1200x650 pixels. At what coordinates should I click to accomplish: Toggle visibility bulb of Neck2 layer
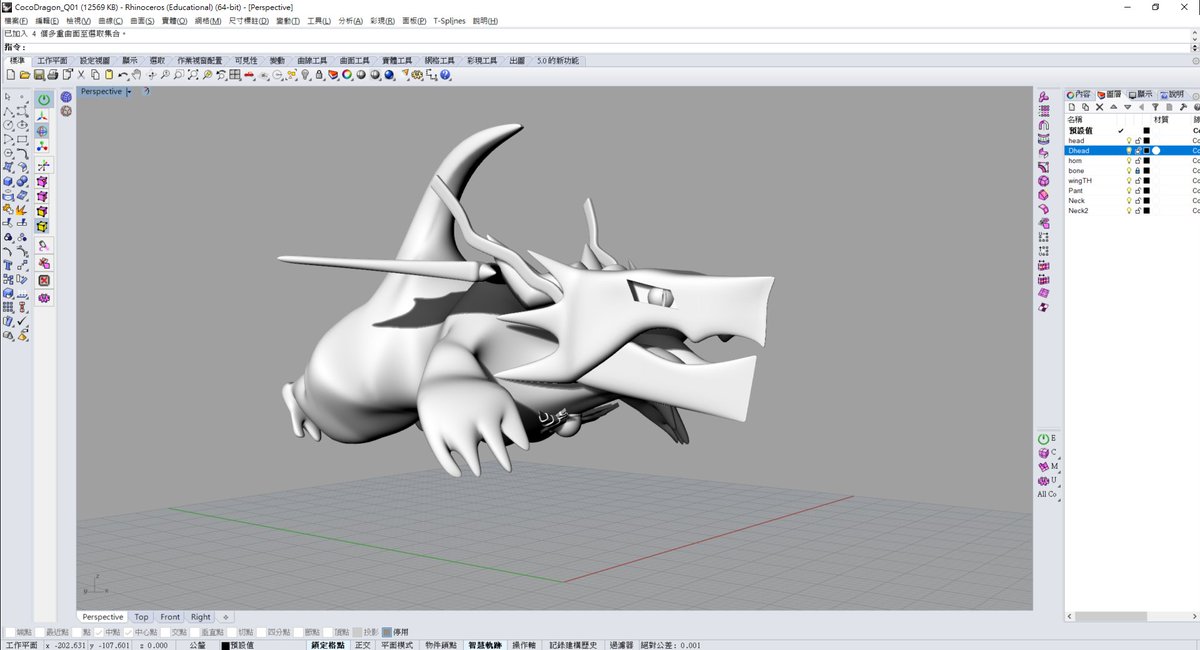point(1129,211)
